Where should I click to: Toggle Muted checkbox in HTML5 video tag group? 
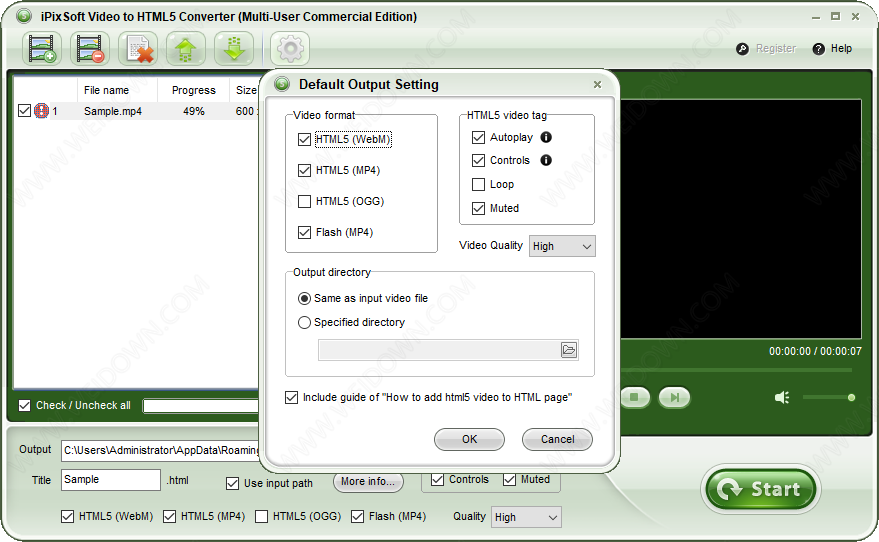[478, 209]
